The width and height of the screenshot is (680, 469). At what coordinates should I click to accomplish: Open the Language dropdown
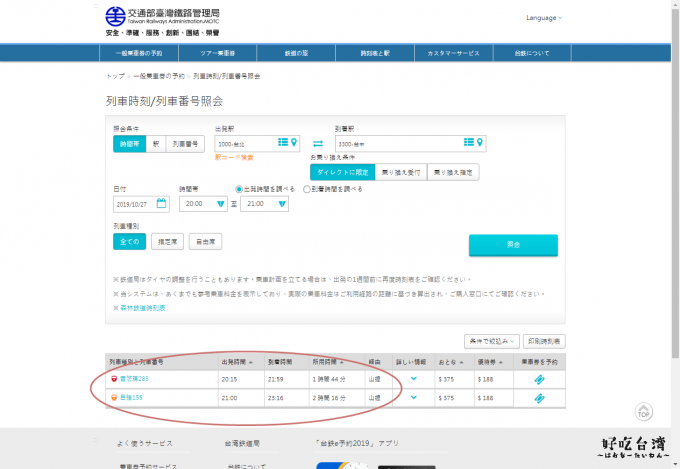coord(544,18)
